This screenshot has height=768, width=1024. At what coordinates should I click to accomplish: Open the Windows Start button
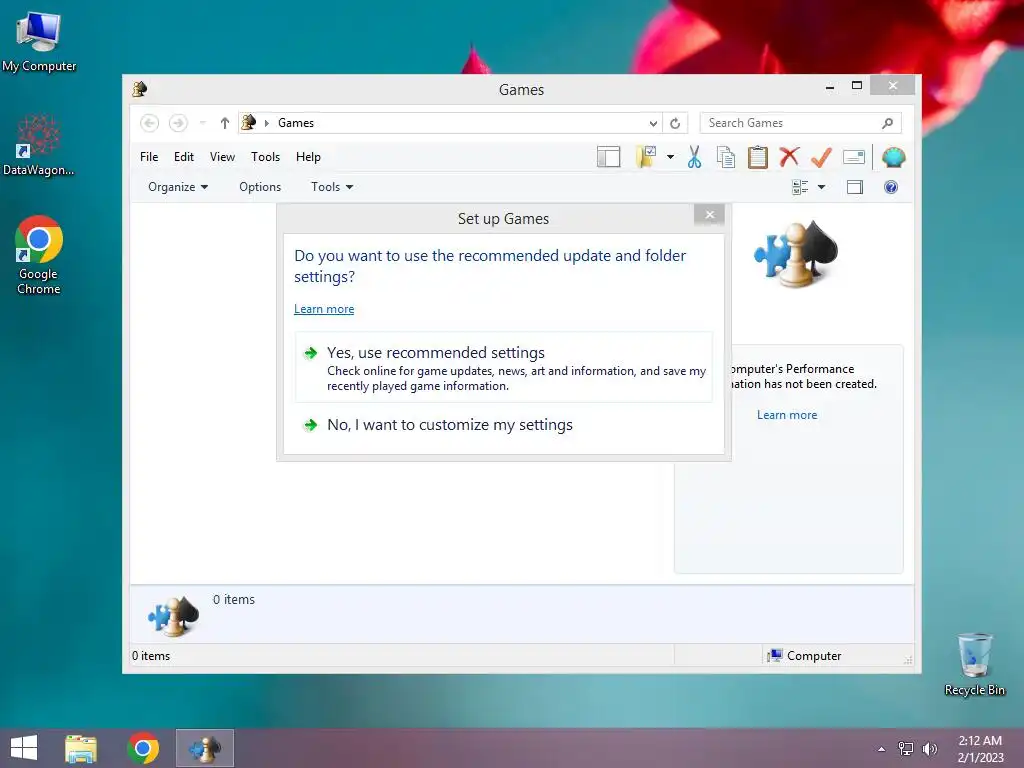(24, 748)
